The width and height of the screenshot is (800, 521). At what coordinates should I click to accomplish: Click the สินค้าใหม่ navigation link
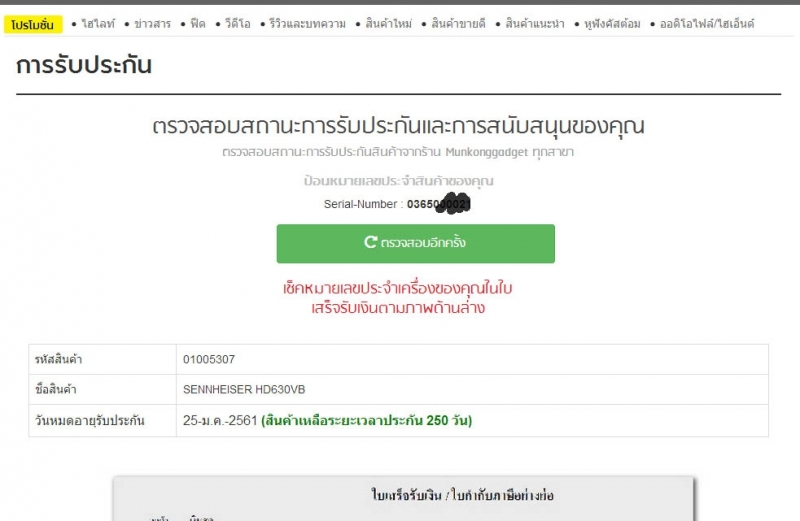click(387, 24)
